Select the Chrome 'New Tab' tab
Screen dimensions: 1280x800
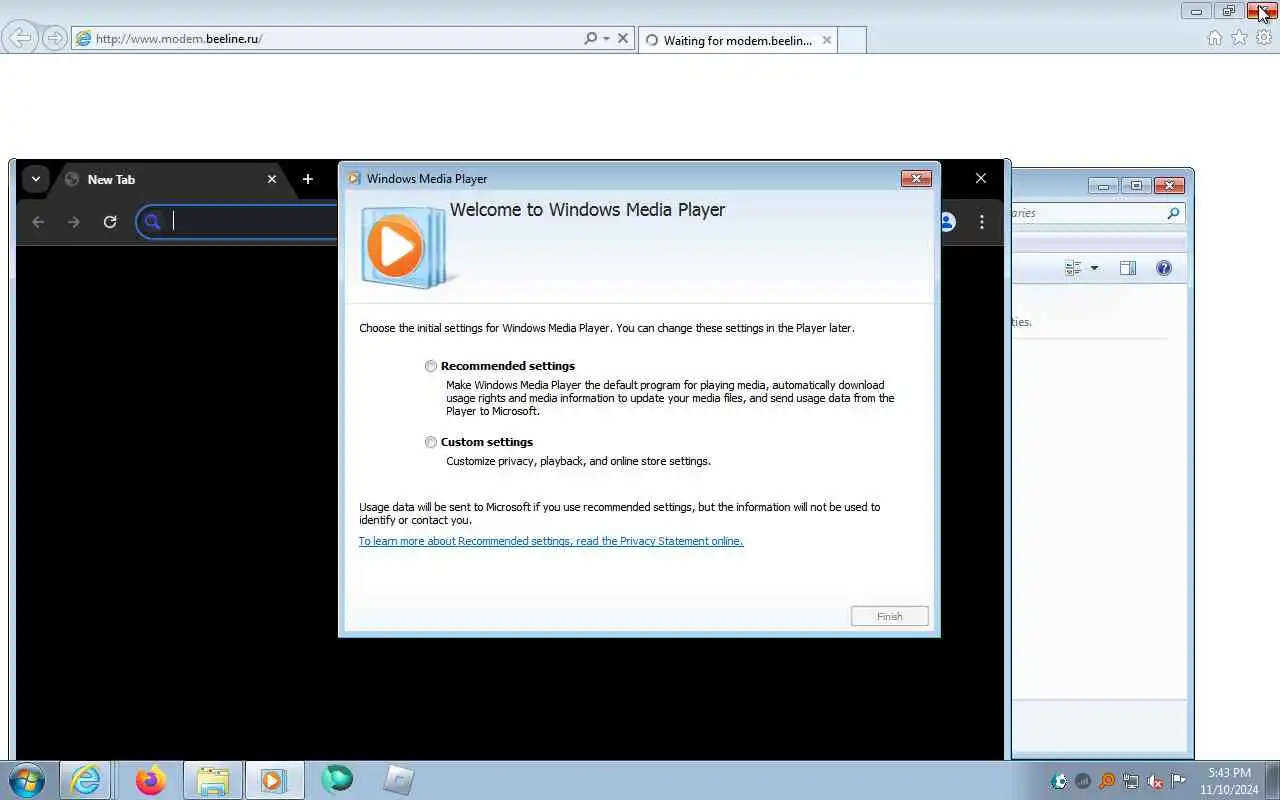(170, 179)
